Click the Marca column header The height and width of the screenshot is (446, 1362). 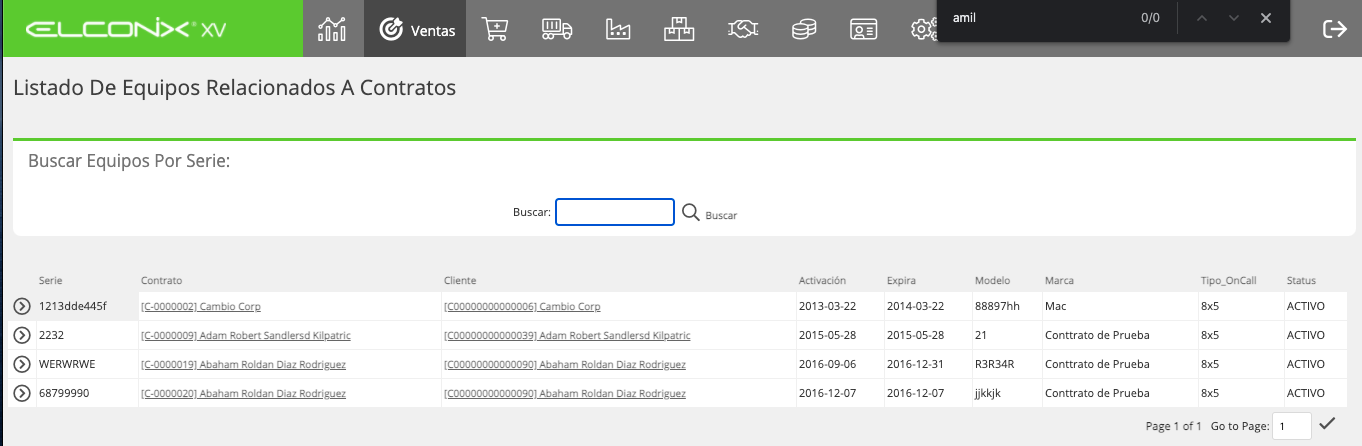coord(1059,281)
